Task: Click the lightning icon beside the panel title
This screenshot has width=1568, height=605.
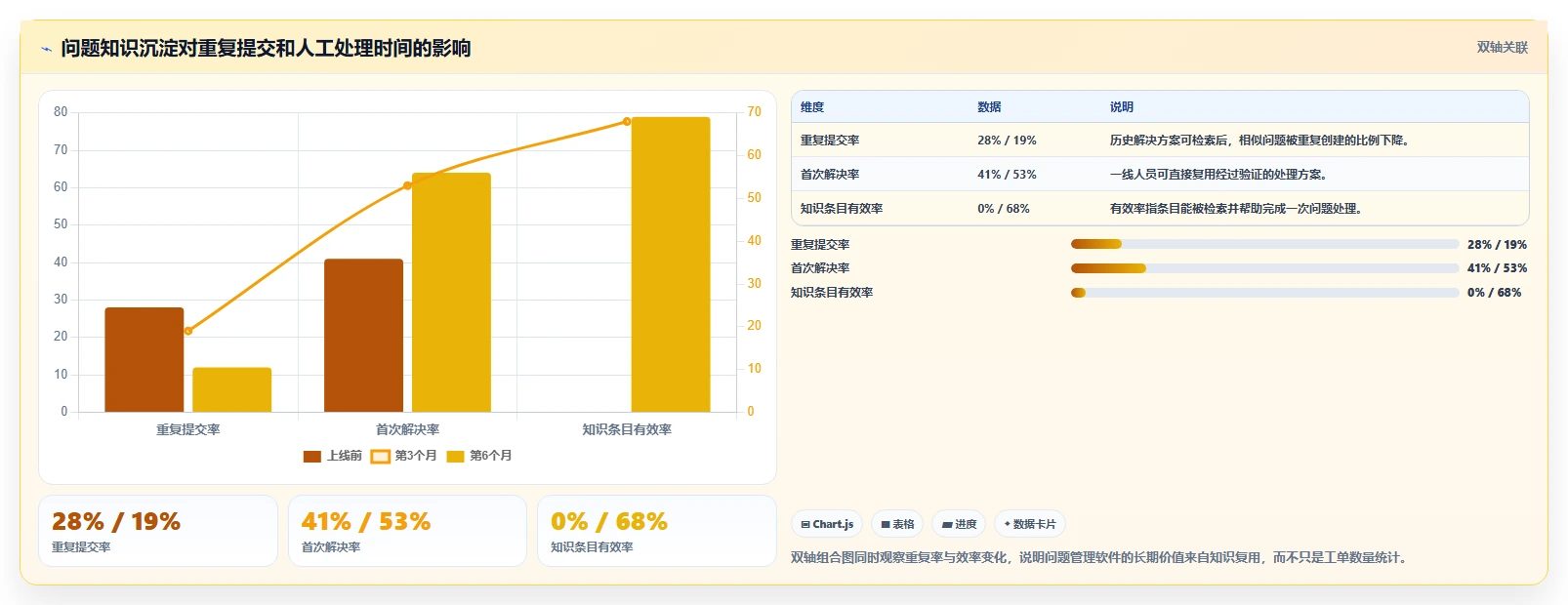Action: click(x=46, y=49)
